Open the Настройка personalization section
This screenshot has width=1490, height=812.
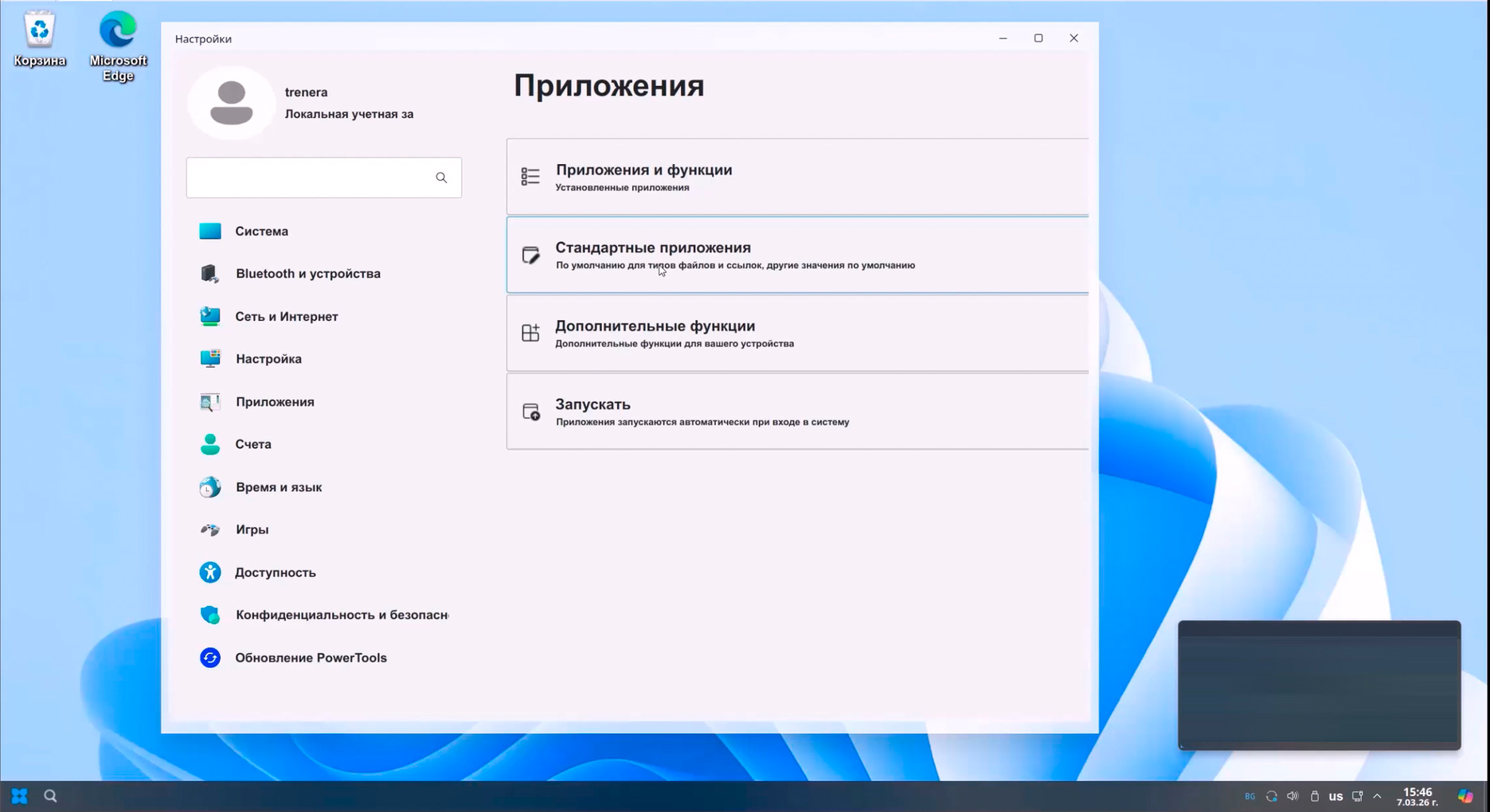point(268,358)
